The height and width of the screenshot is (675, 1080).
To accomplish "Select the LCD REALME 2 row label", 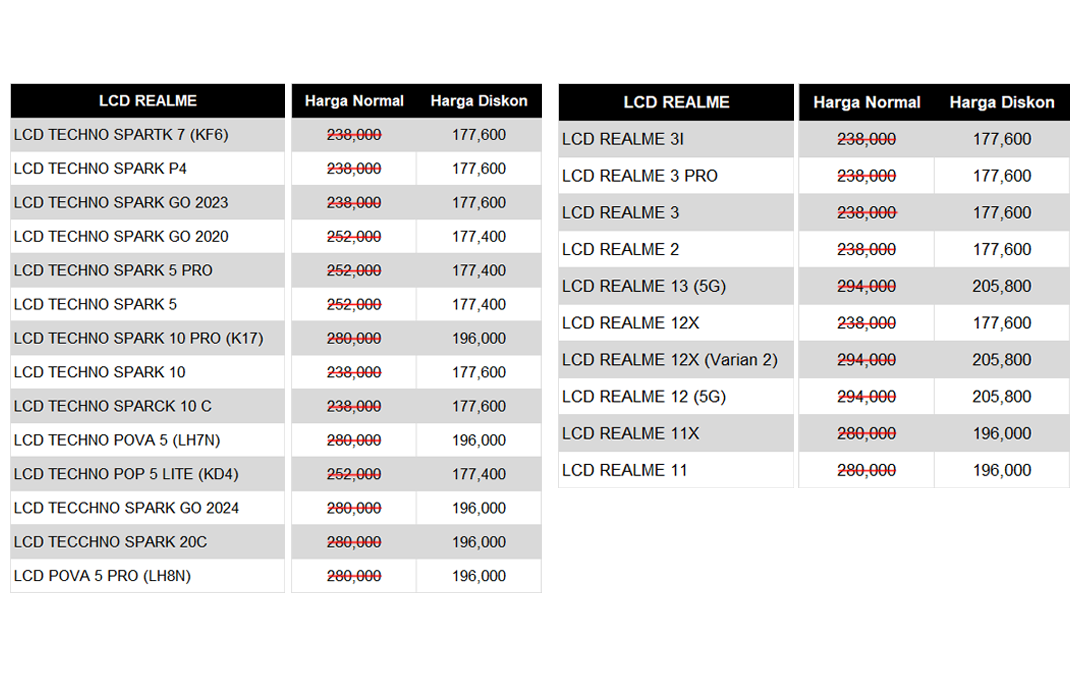I will (620, 250).
